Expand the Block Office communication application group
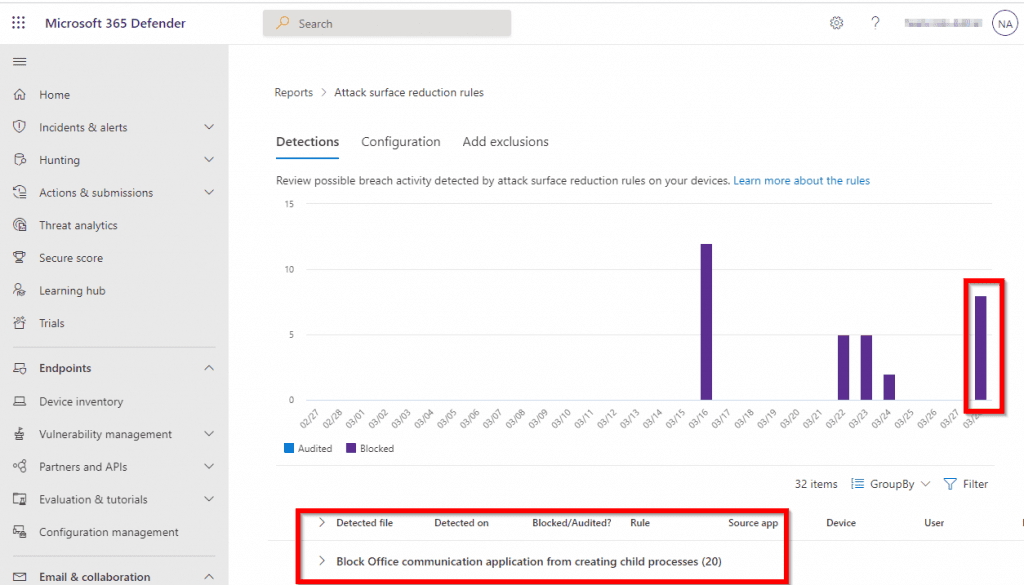 pos(321,561)
